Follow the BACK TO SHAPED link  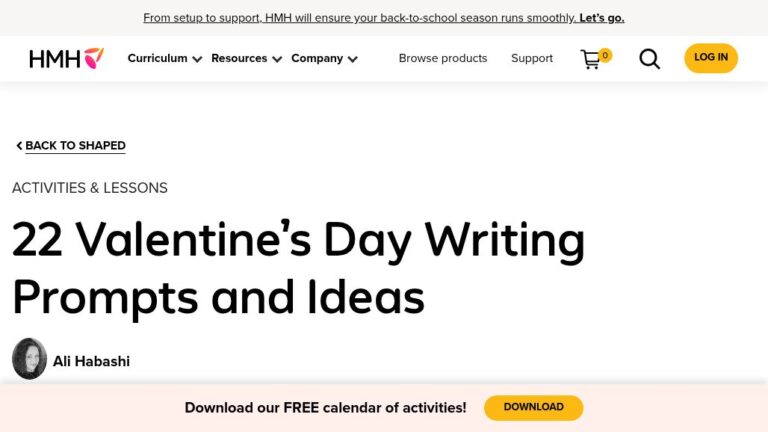click(75, 146)
